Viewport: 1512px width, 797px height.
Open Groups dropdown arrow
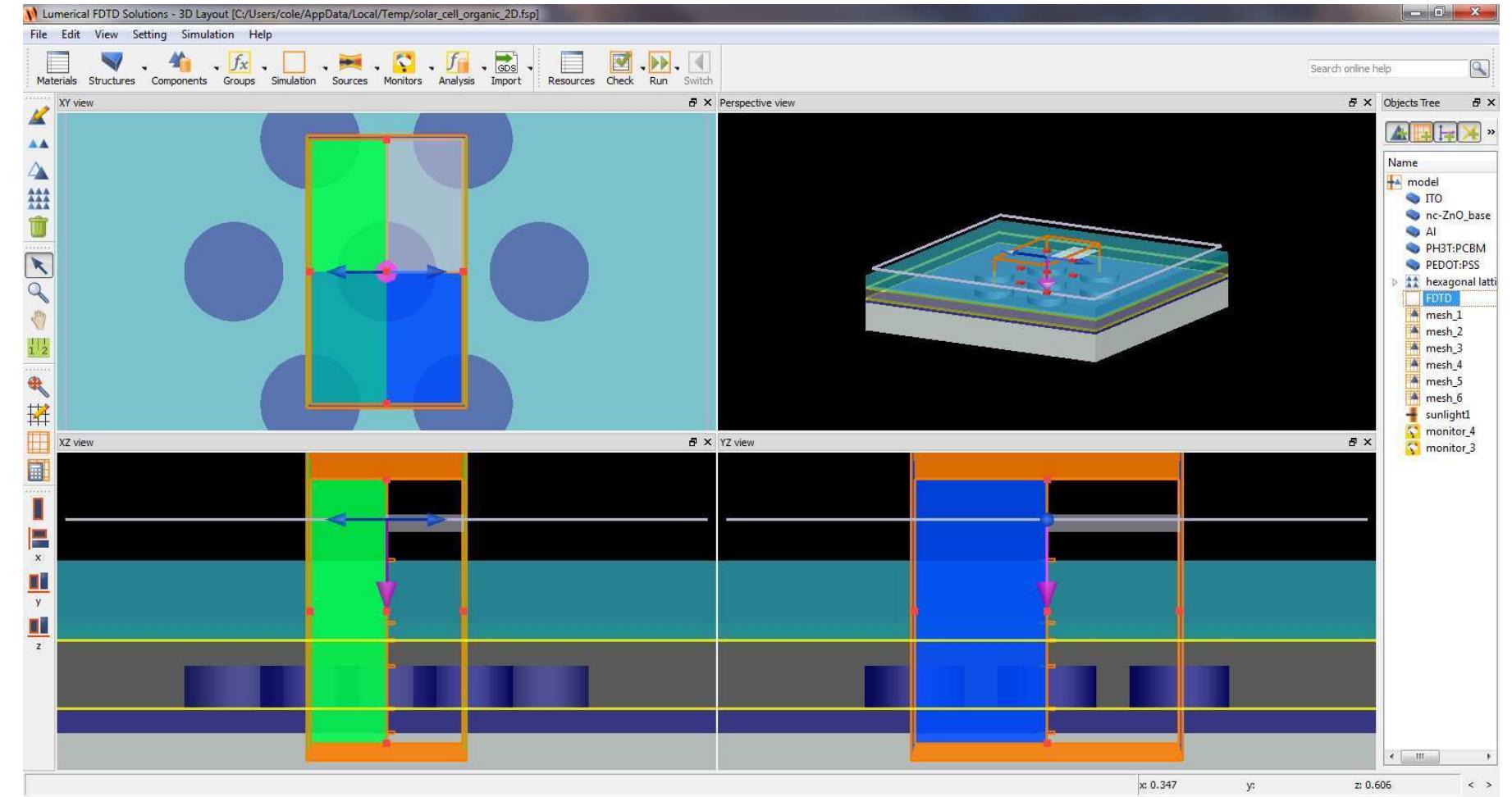click(266, 68)
